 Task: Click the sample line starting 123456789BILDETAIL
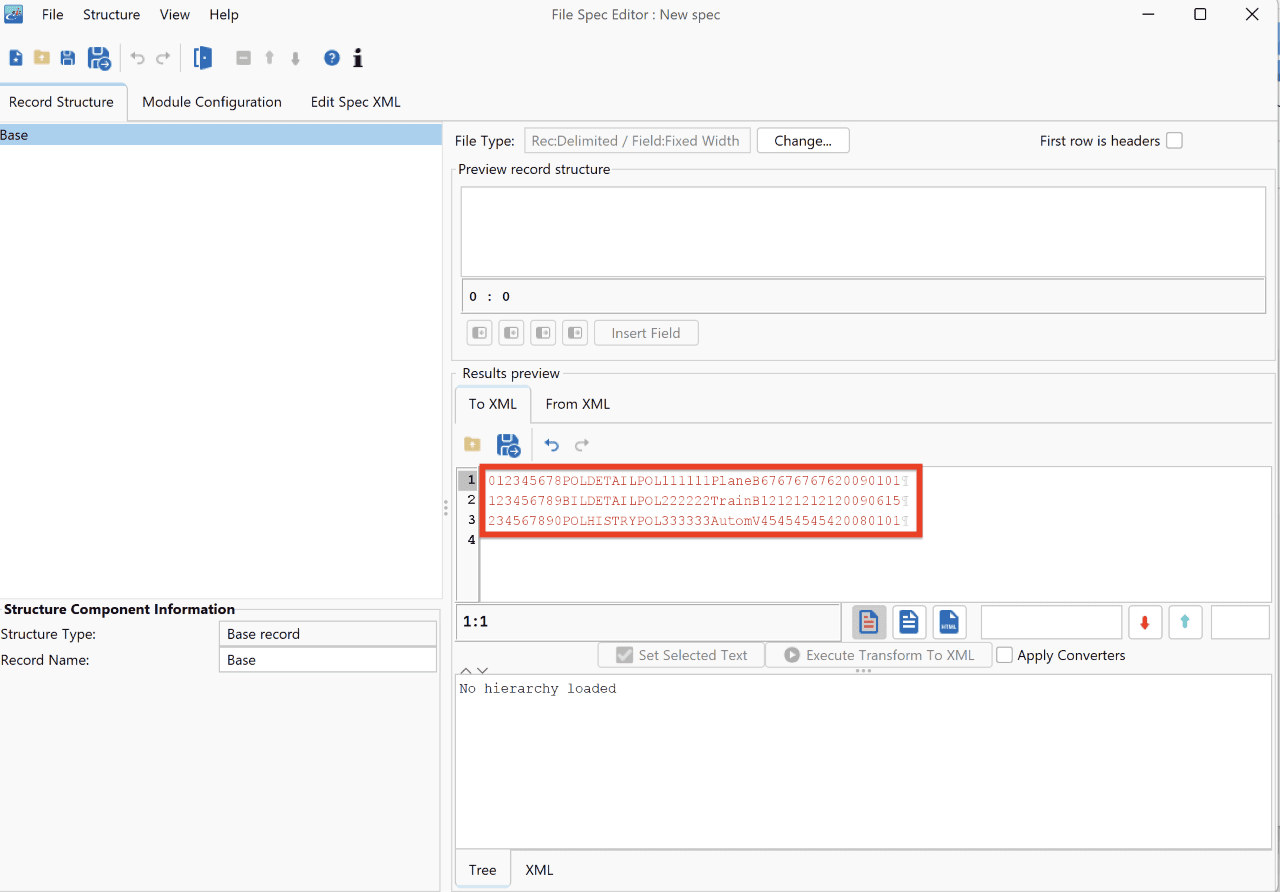coord(697,500)
